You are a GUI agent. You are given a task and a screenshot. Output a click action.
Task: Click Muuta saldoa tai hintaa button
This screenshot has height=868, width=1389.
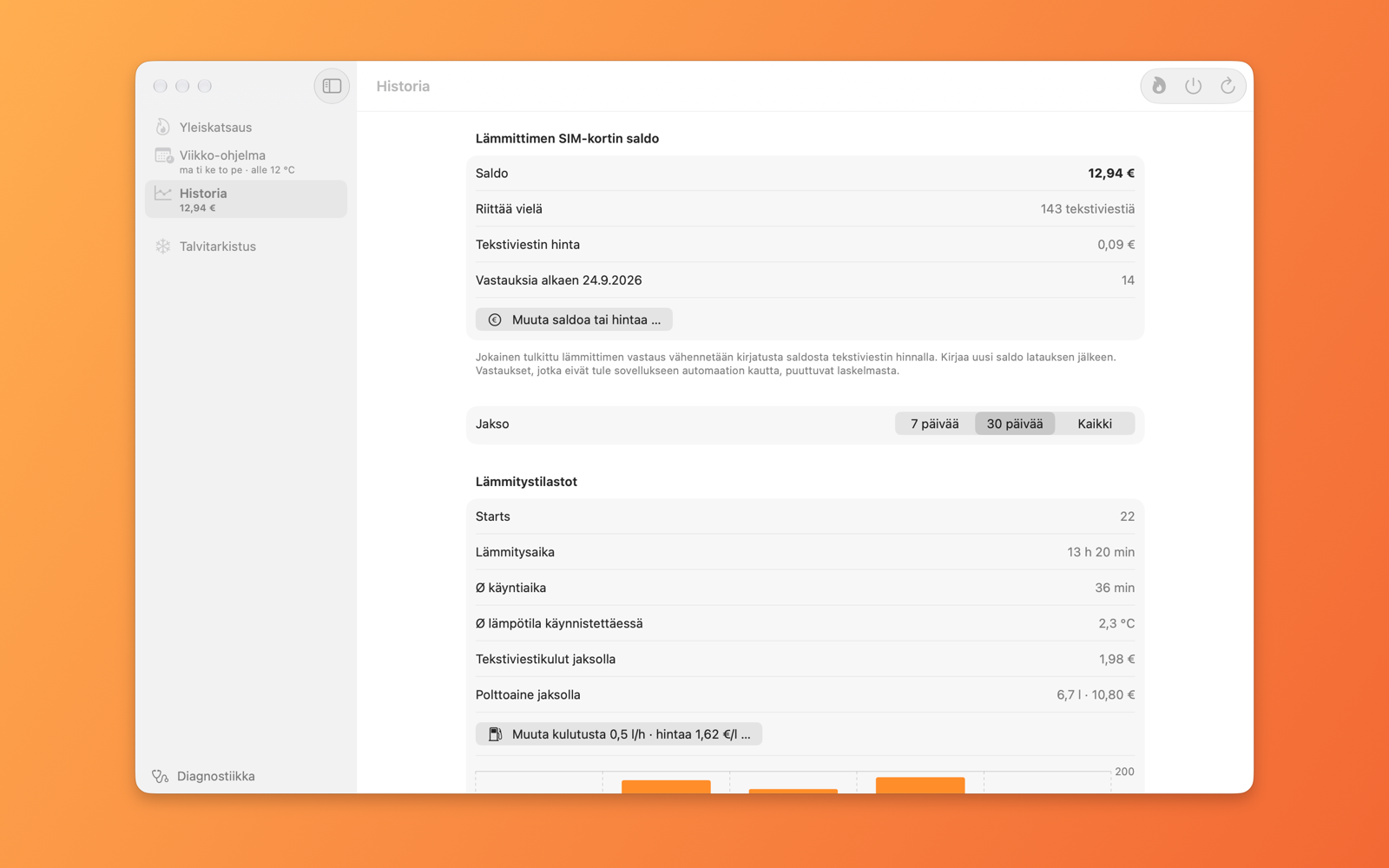coord(574,319)
